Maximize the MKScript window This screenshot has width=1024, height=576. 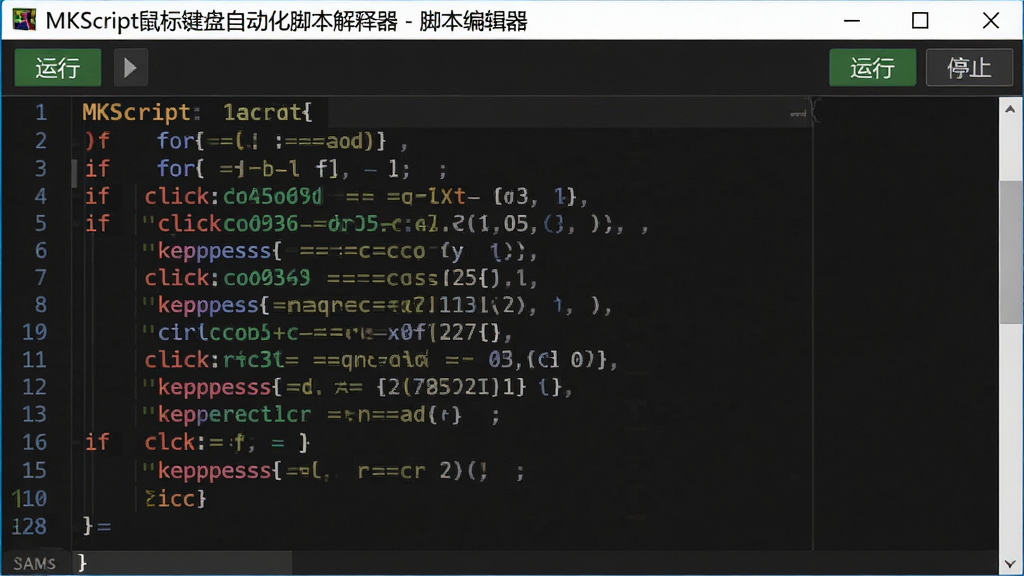coord(920,20)
